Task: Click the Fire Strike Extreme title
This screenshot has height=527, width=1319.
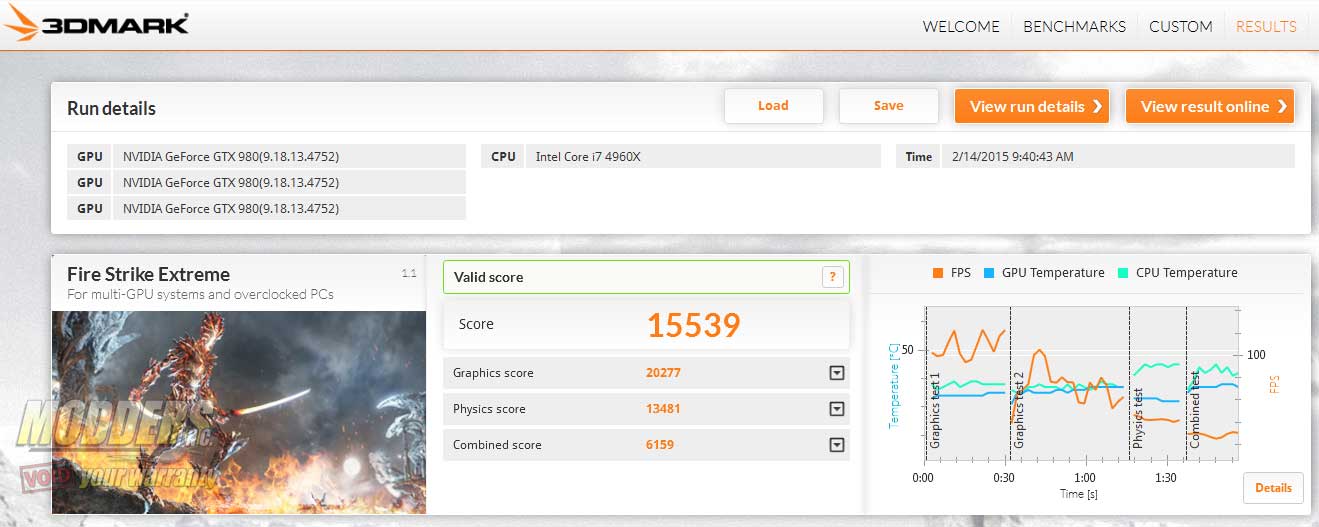Action: [148, 274]
